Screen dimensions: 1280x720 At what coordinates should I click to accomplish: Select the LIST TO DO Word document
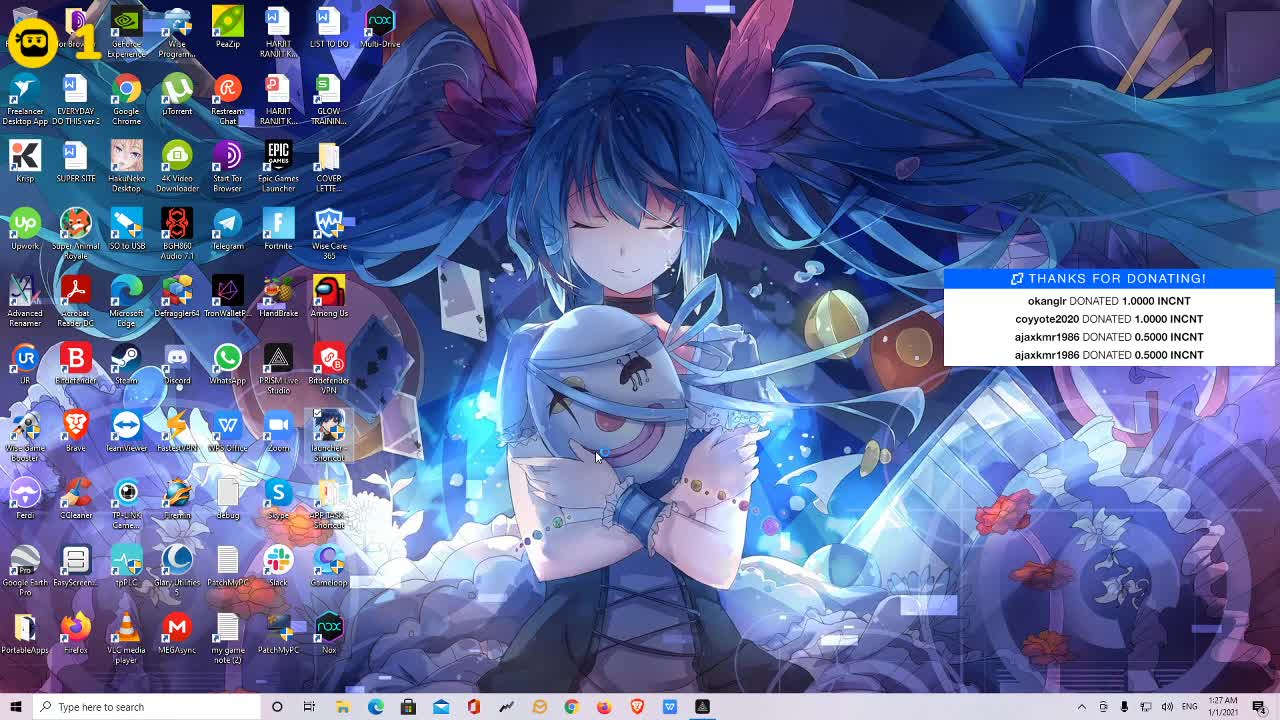coord(328,28)
